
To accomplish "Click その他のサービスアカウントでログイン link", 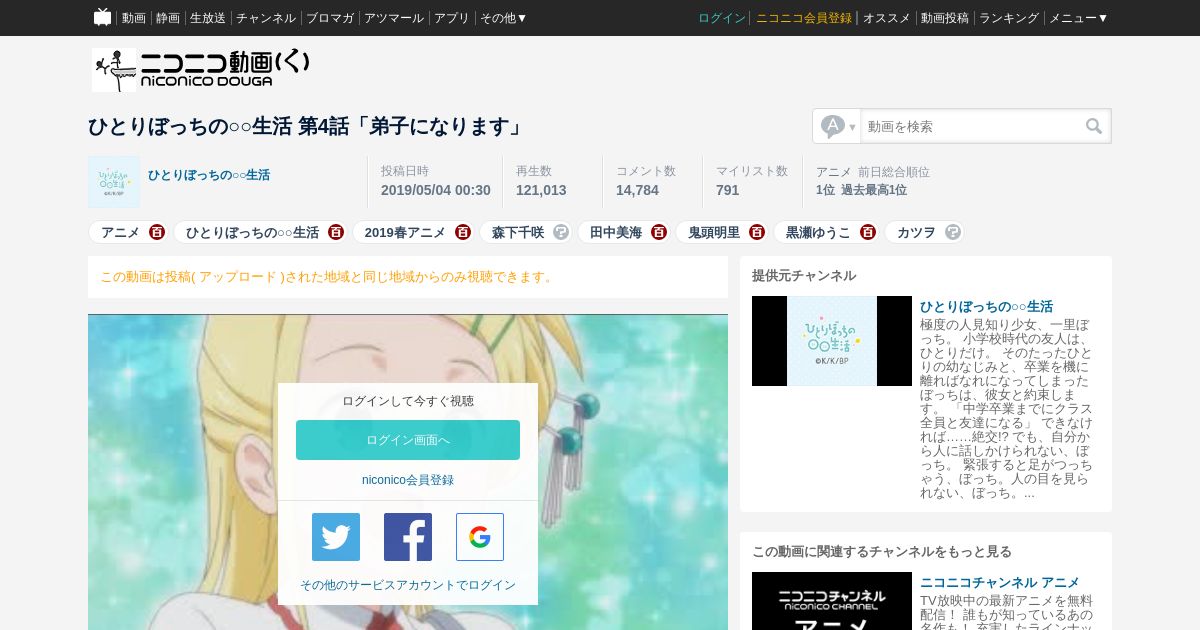I will [x=408, y=585].
